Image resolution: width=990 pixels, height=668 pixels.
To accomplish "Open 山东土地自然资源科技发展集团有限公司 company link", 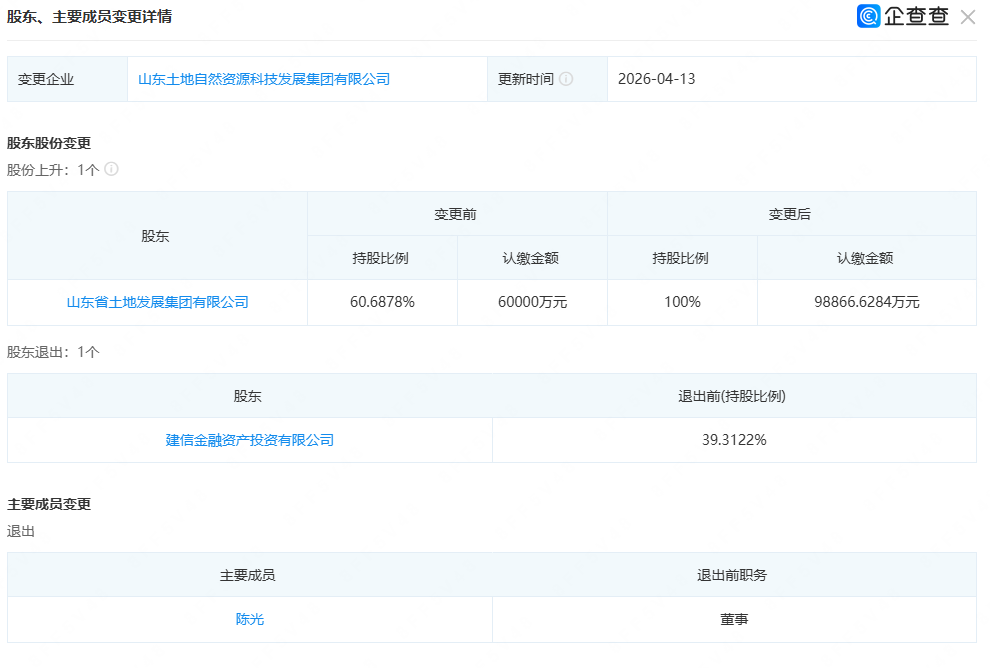I will coord(263,79).
